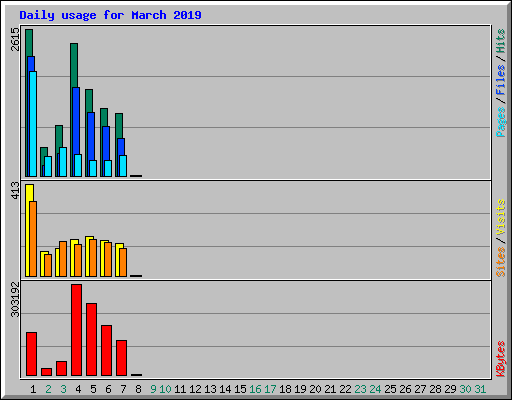Screen dimensions: 512x400
Task: Click day label 2 on the axis
Action: coord(48,389)
